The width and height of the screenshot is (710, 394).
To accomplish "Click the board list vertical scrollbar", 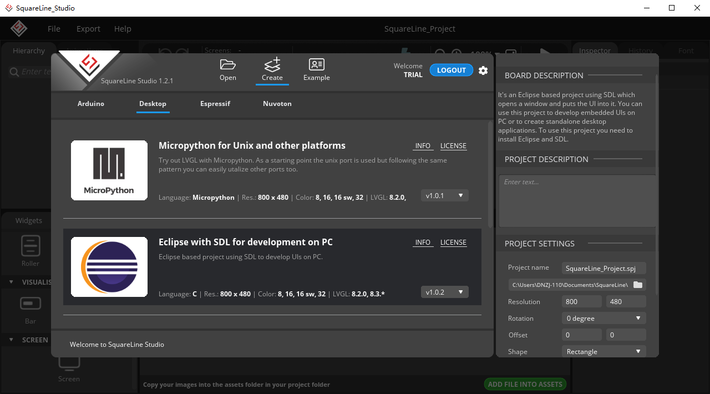I will point(490,174).
